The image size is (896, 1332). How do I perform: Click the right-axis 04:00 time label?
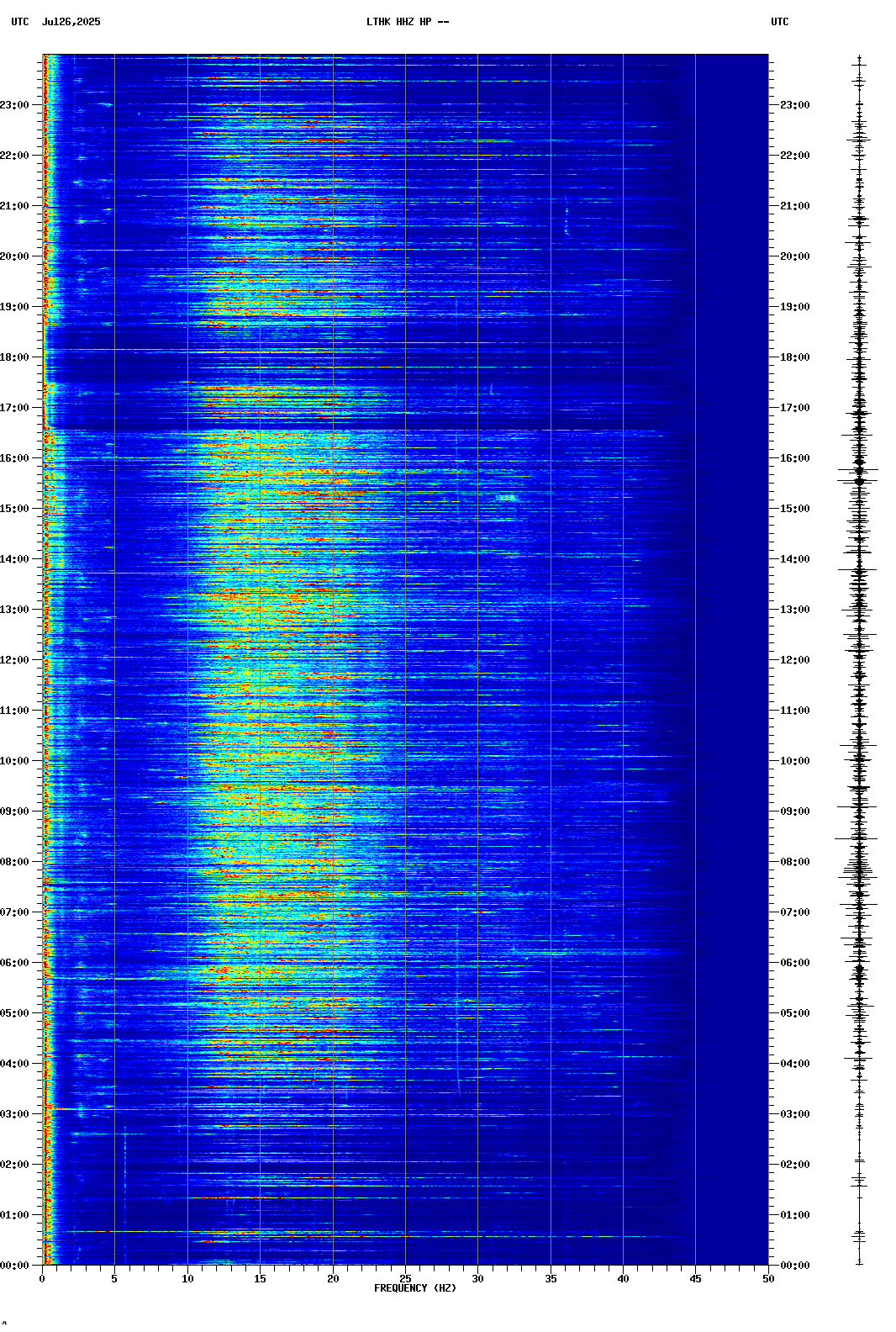click(x=795, y=1064)
